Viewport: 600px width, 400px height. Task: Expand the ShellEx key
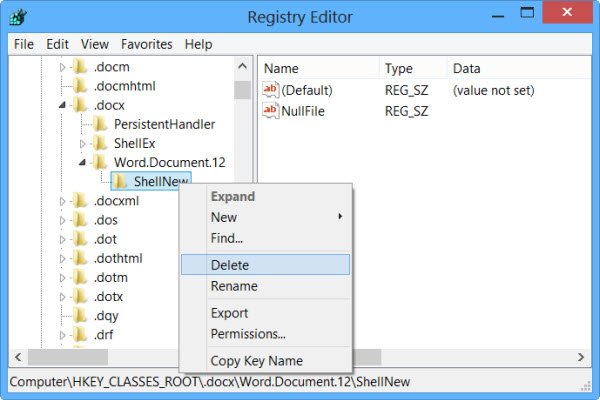tap(82, 143)
